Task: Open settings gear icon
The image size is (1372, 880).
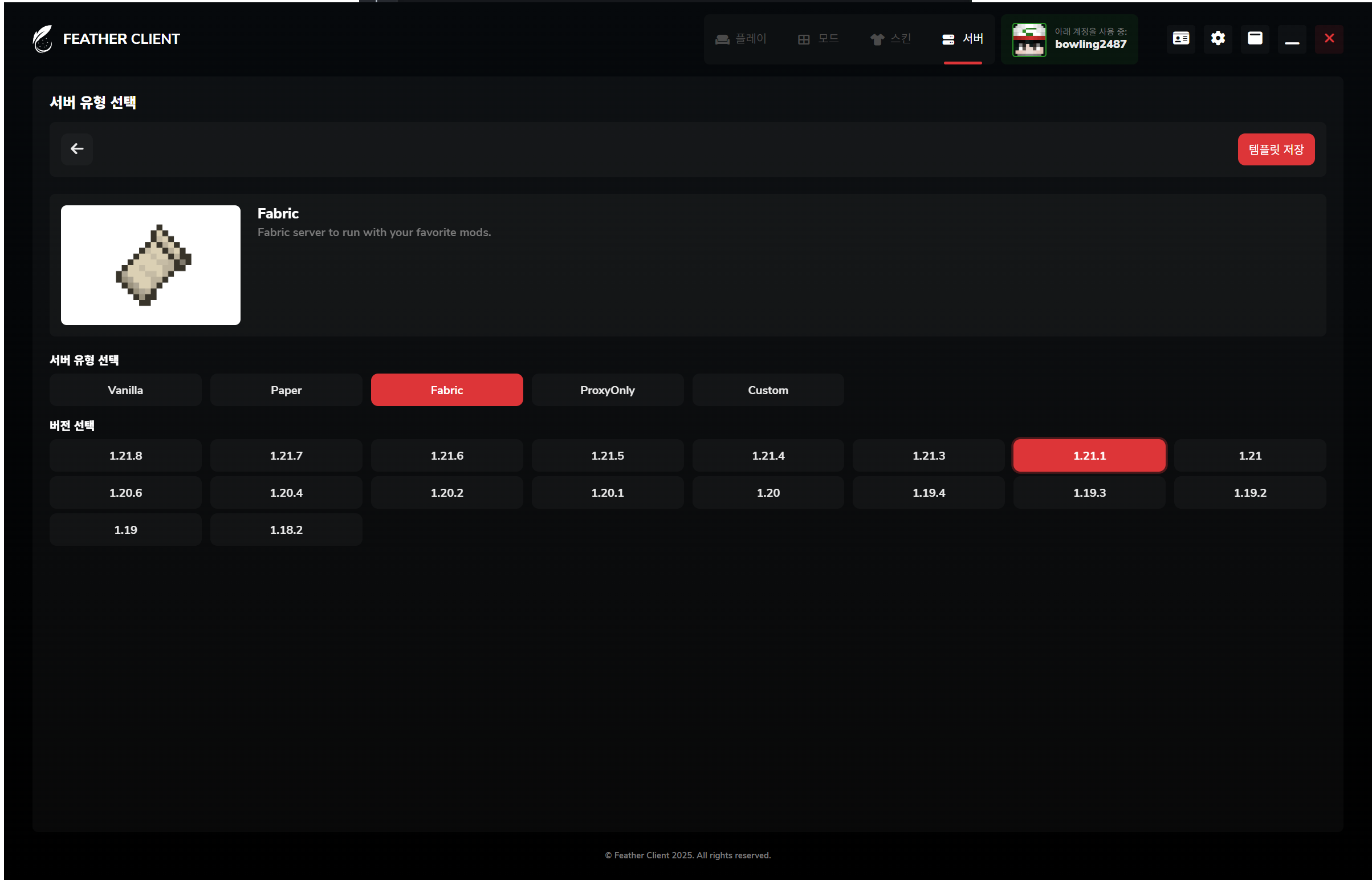Action: 1218,39
